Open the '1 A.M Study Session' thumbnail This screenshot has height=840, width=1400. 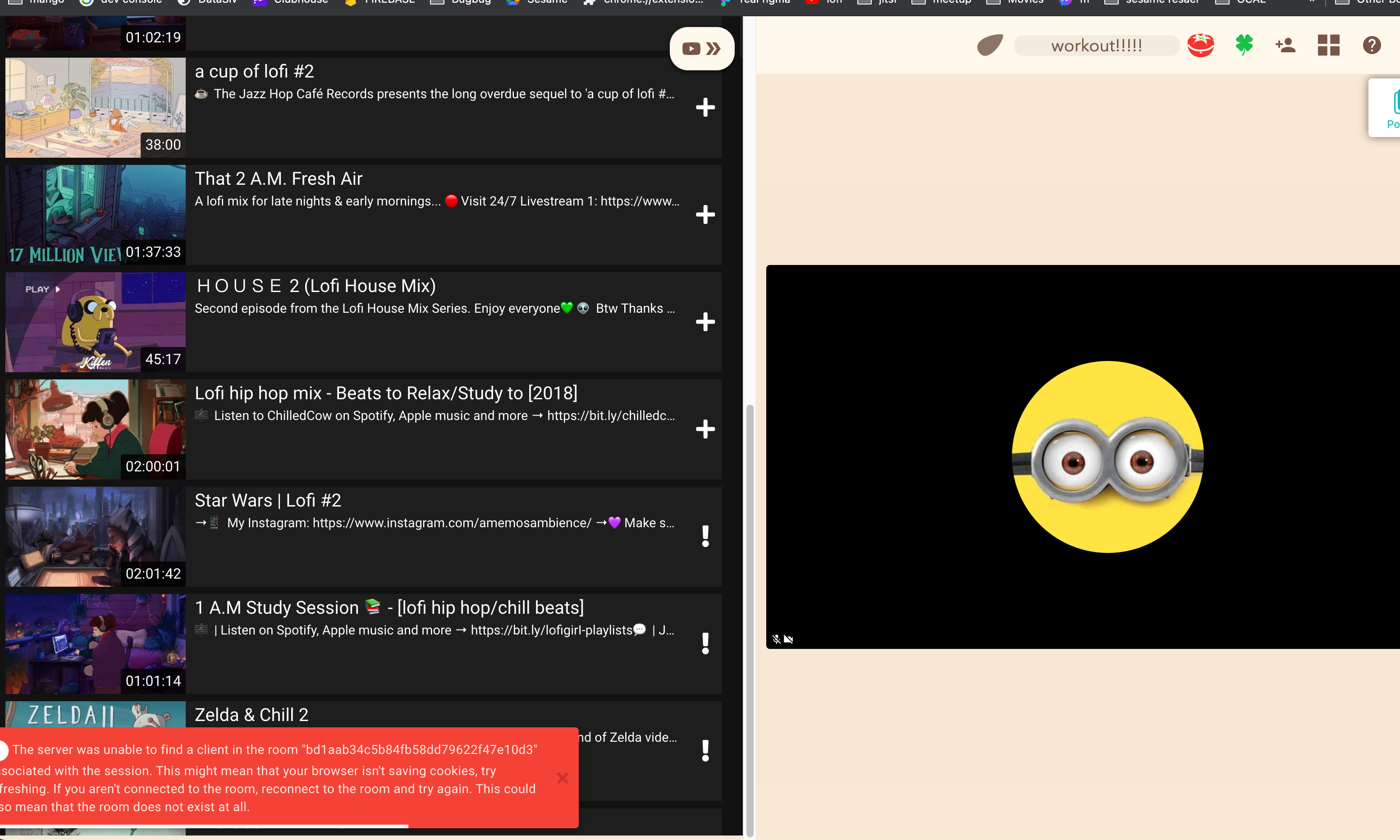pyautogui.click(x=95, y=644)
